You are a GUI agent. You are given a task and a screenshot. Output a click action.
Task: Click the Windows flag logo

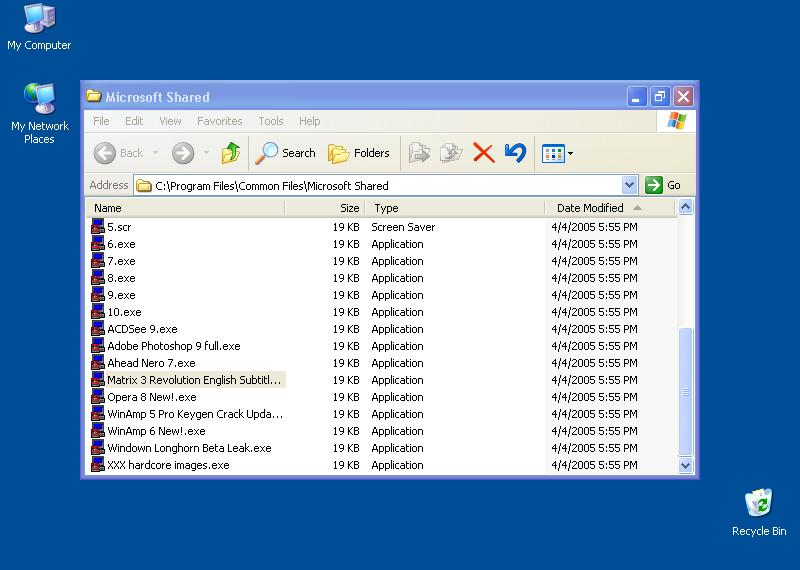click(x=677, y=121)
